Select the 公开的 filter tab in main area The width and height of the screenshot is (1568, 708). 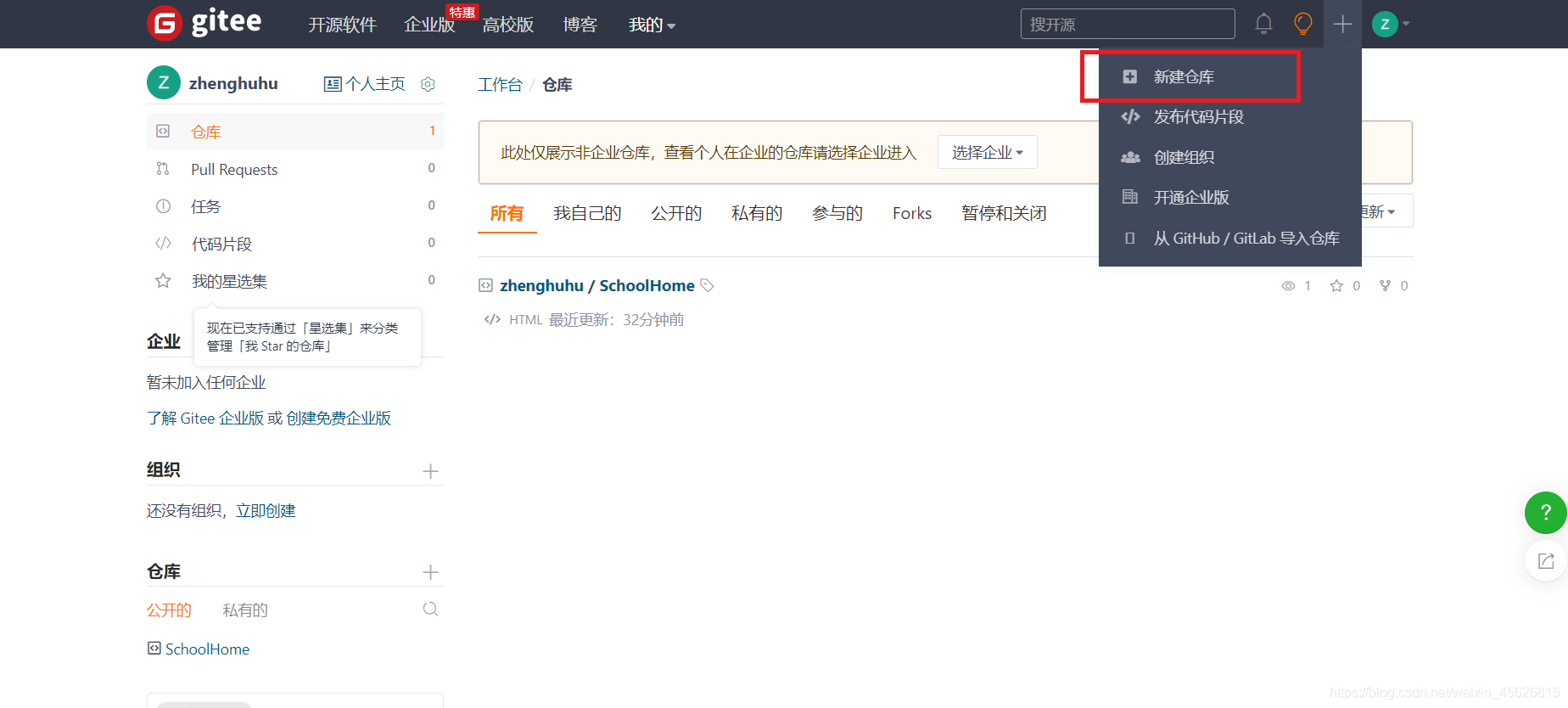(676, 213)
